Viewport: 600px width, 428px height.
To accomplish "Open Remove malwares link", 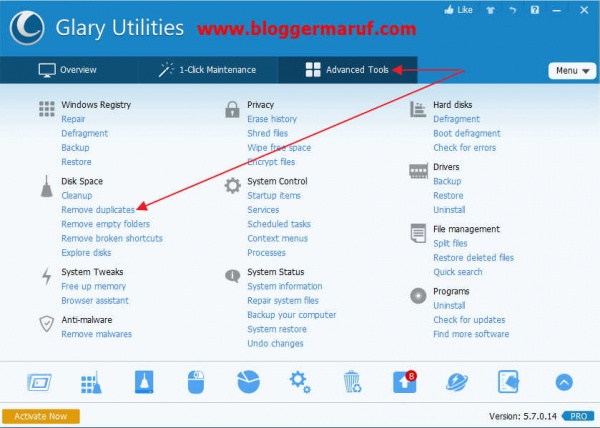I will click(96, 334).
